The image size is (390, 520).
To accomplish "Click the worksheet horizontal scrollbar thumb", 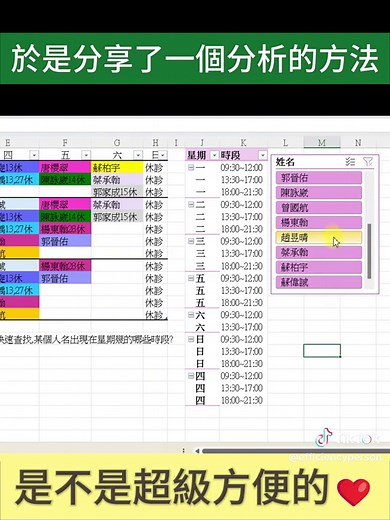I will 296,451.
